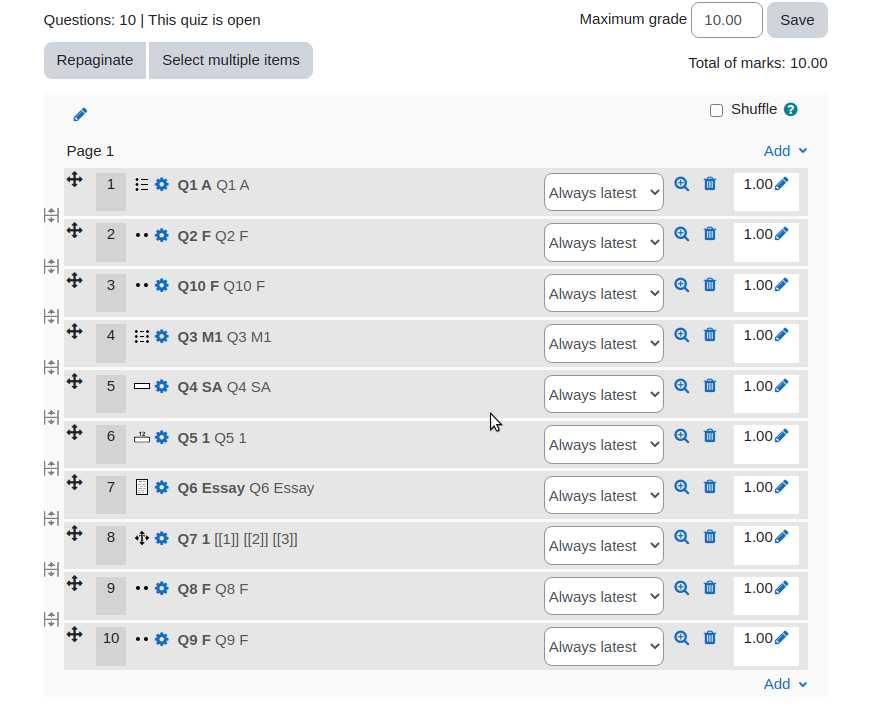Image resolution: width=875 pixels, height=714 pixels.
Task: Open version dropdown for Q3 M1
Action: pos(604,344)
